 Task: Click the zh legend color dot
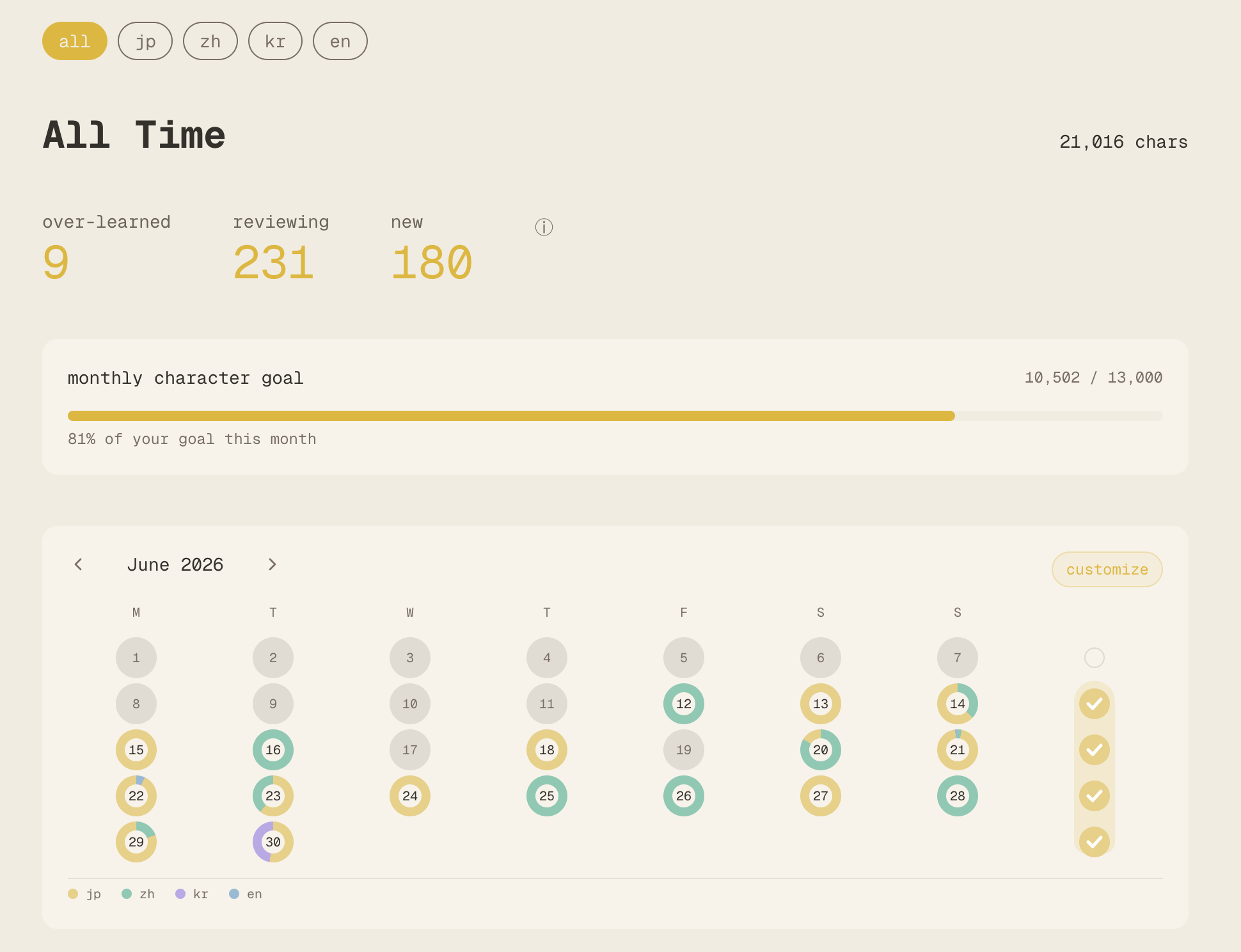(127, 894)
